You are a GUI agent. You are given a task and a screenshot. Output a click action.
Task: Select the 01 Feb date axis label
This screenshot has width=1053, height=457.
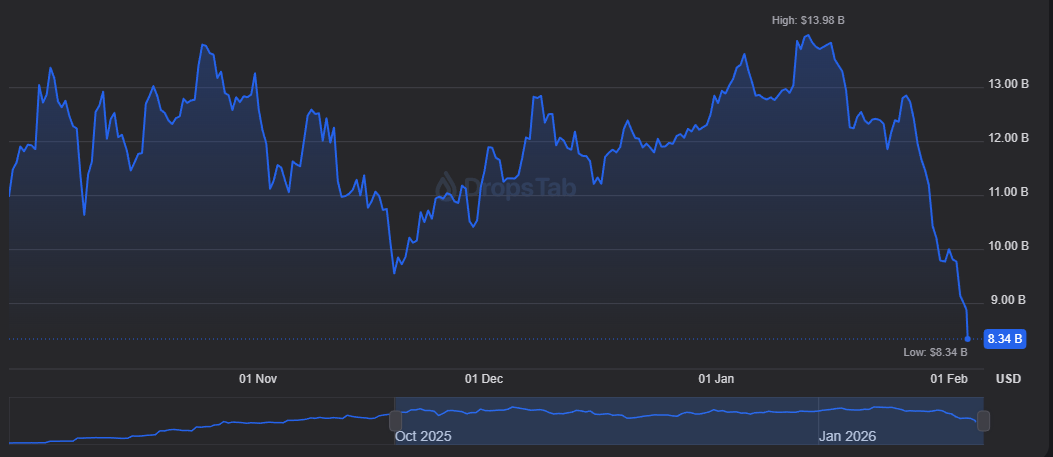949,379
